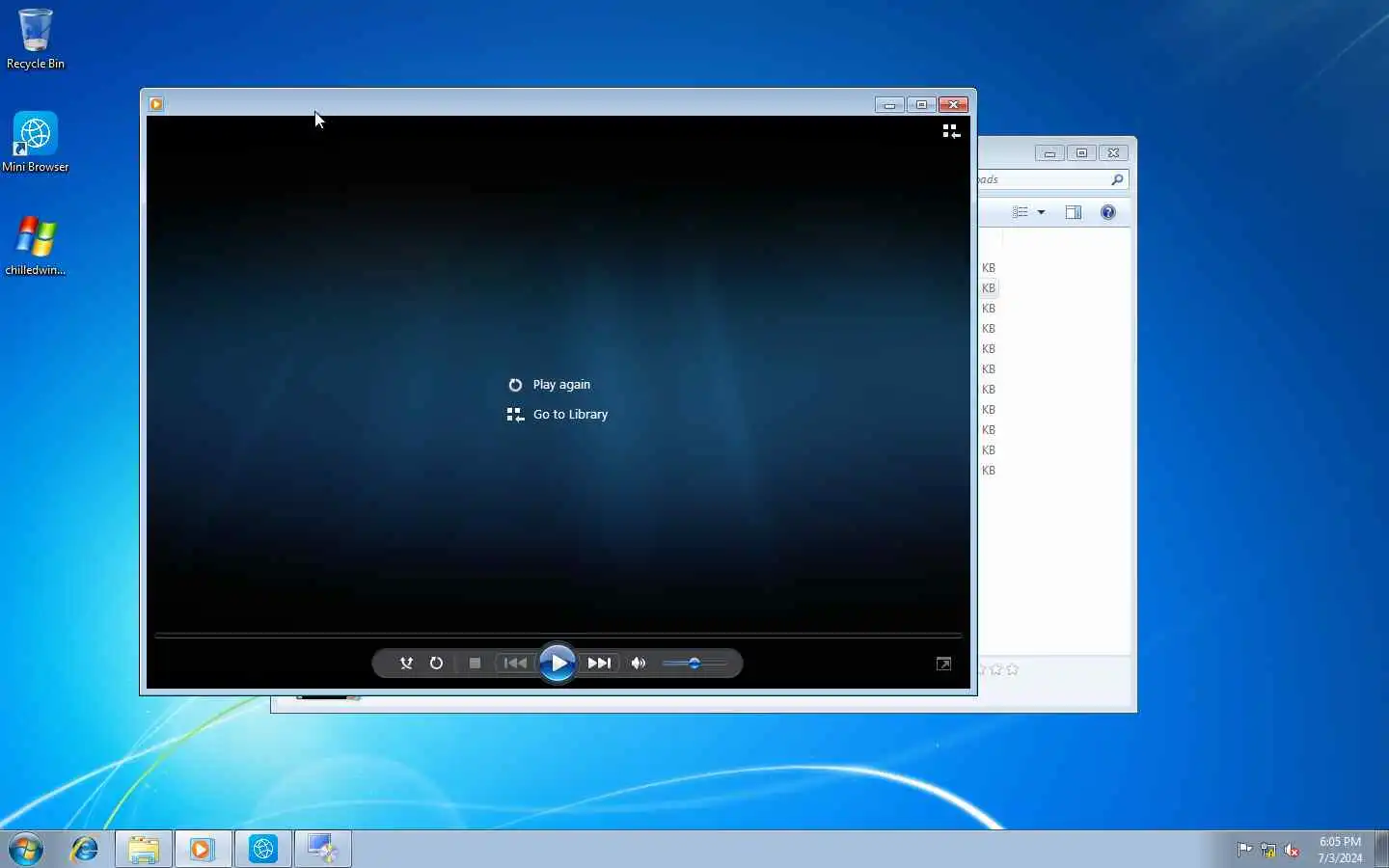This screenshot has height=868, width=1389.
Task: Open Windows Explorer from the taskbar
Action: coord(144,849)
